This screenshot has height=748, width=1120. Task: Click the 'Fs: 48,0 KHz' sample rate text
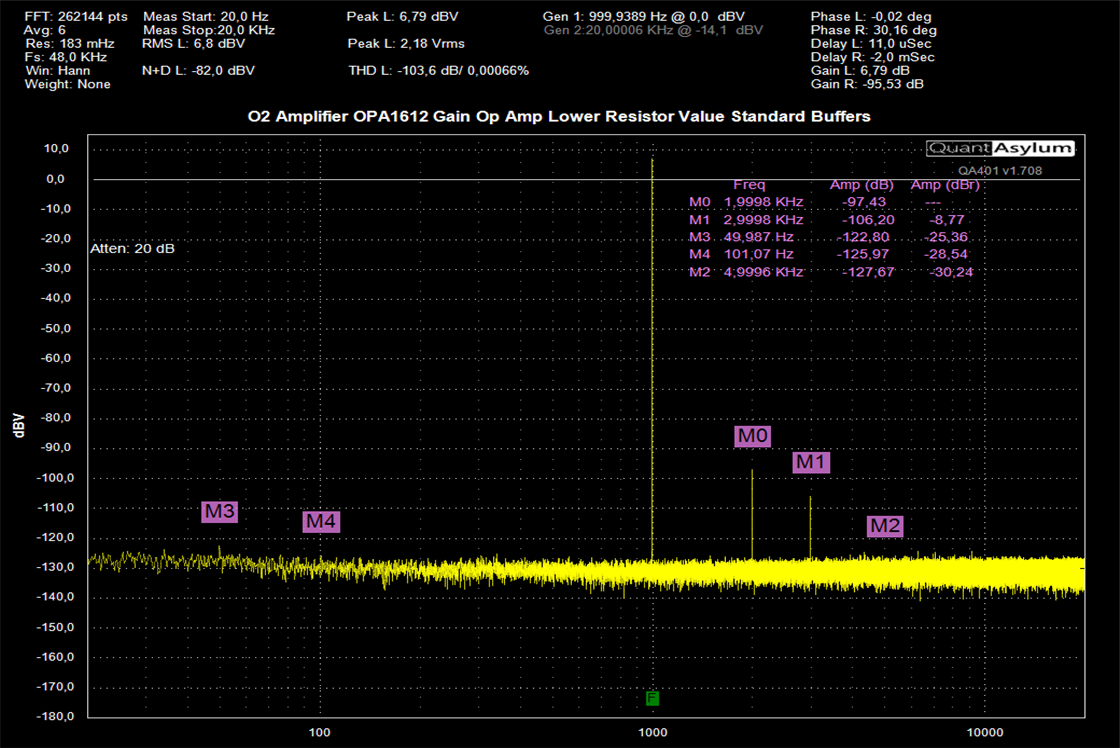pos(66,57)
